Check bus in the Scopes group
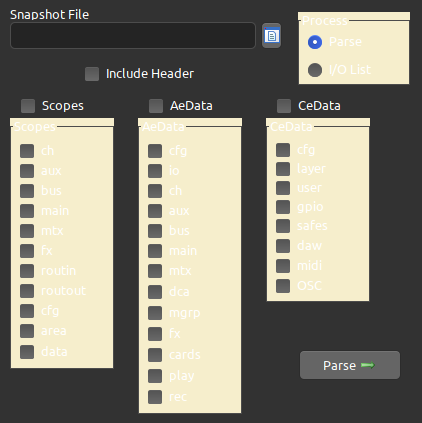The width and height of the screenshot is (422, 423). 27,191
